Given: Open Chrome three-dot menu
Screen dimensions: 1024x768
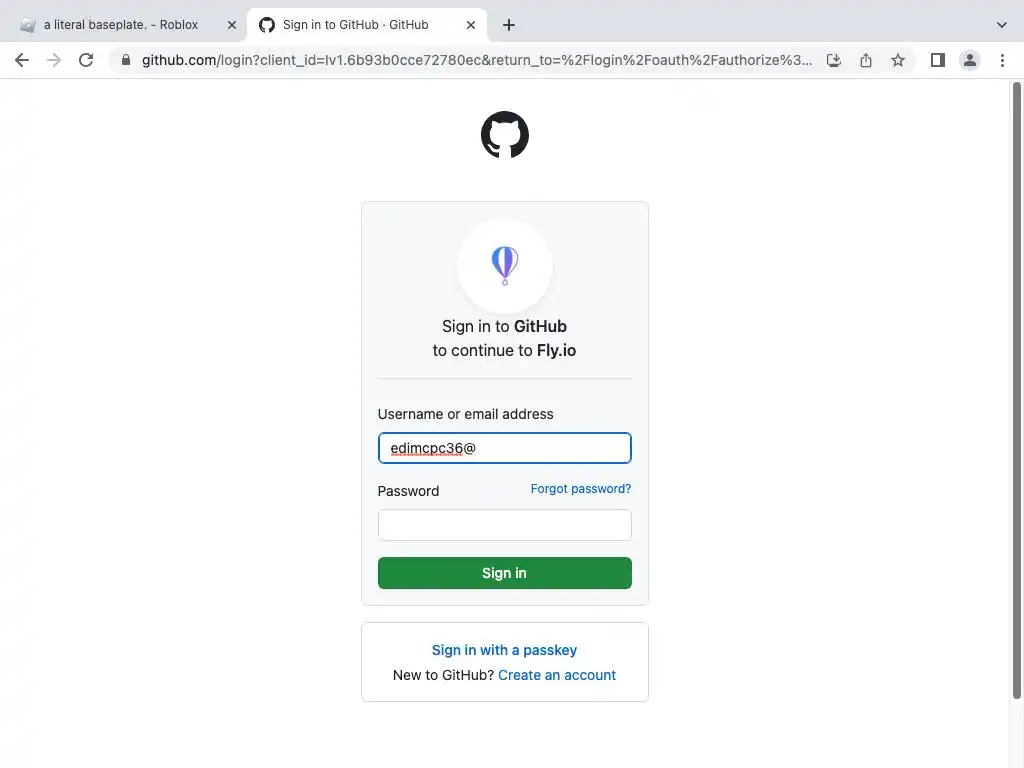Looking at the screenshot, I should coord(1002,60).
